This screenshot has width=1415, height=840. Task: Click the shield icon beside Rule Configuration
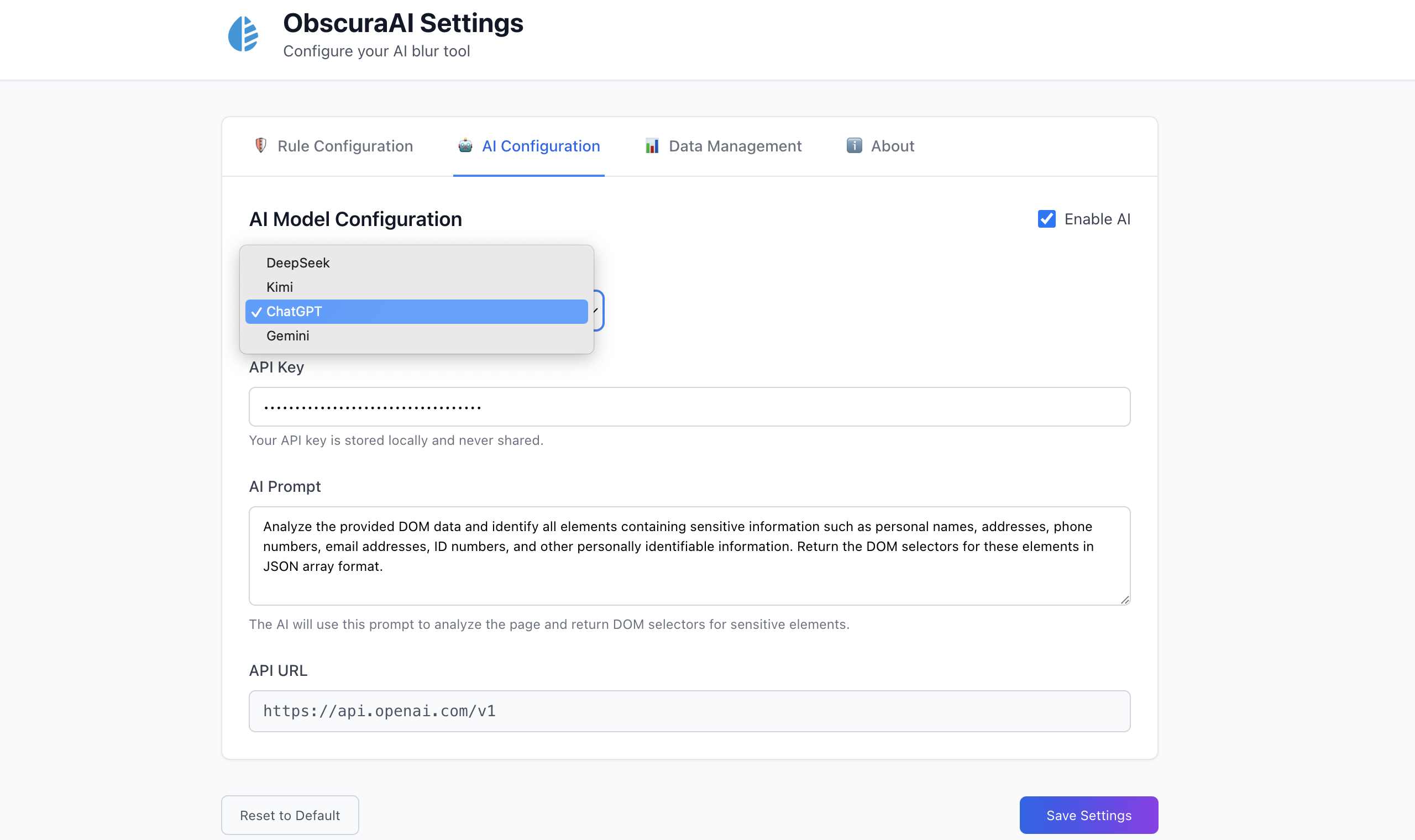(x=260, y=145)
